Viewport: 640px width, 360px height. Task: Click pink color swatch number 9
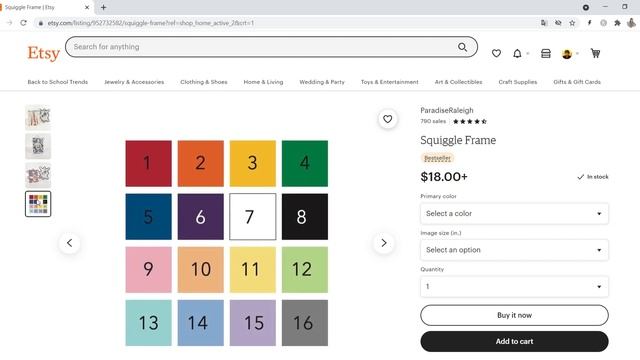(149, 270)
